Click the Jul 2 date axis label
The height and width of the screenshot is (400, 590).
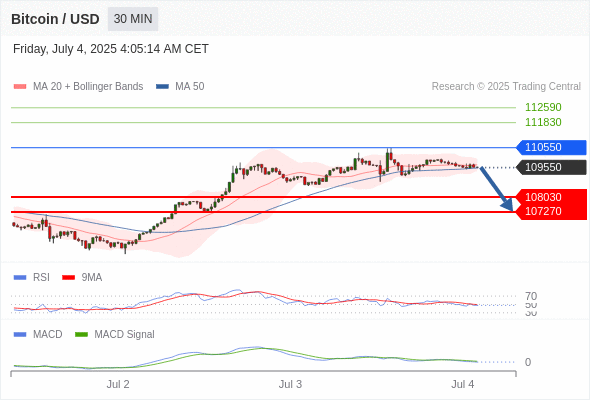tap(118, 384)
